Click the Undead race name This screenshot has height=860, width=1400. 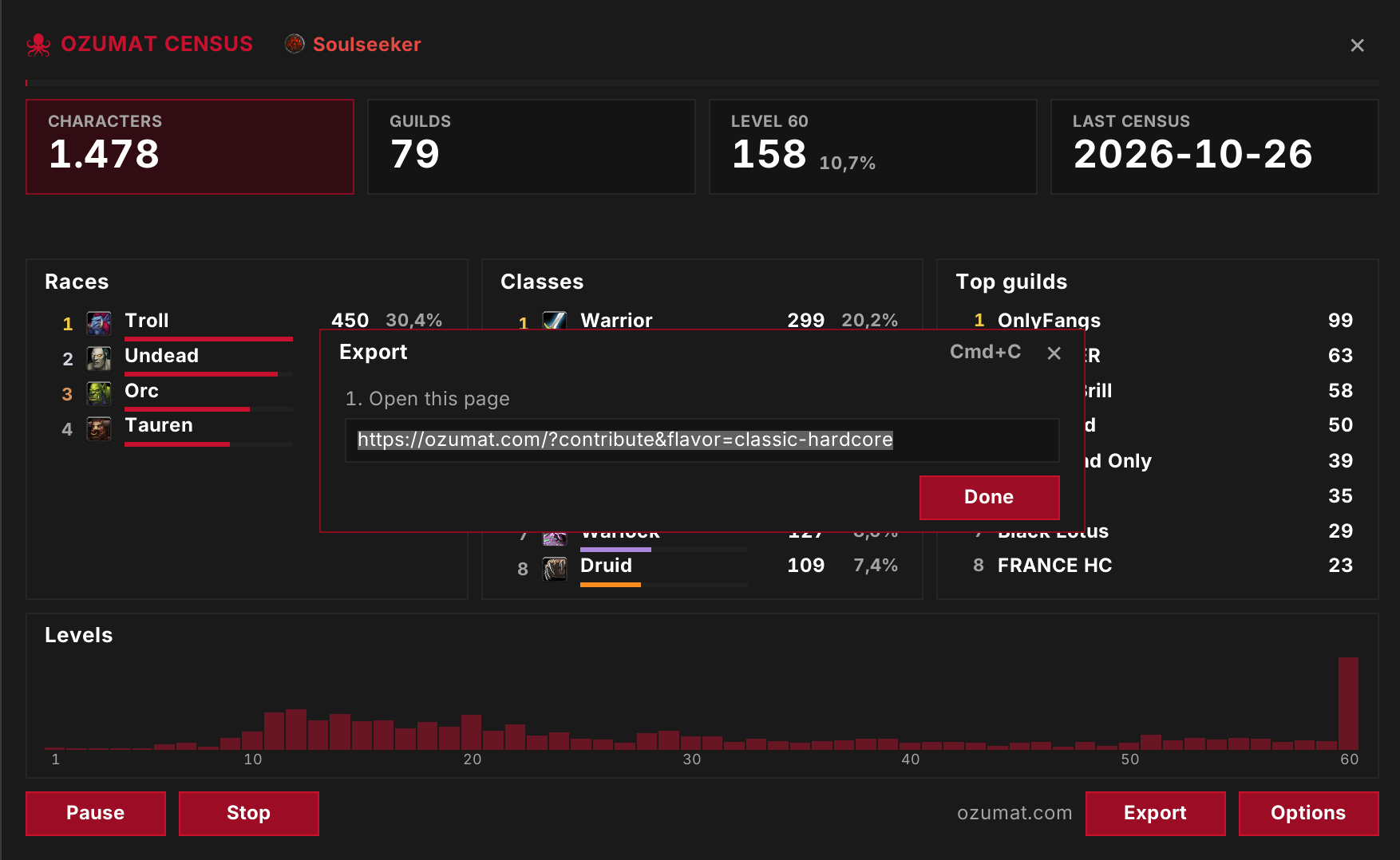click(162, 356)
